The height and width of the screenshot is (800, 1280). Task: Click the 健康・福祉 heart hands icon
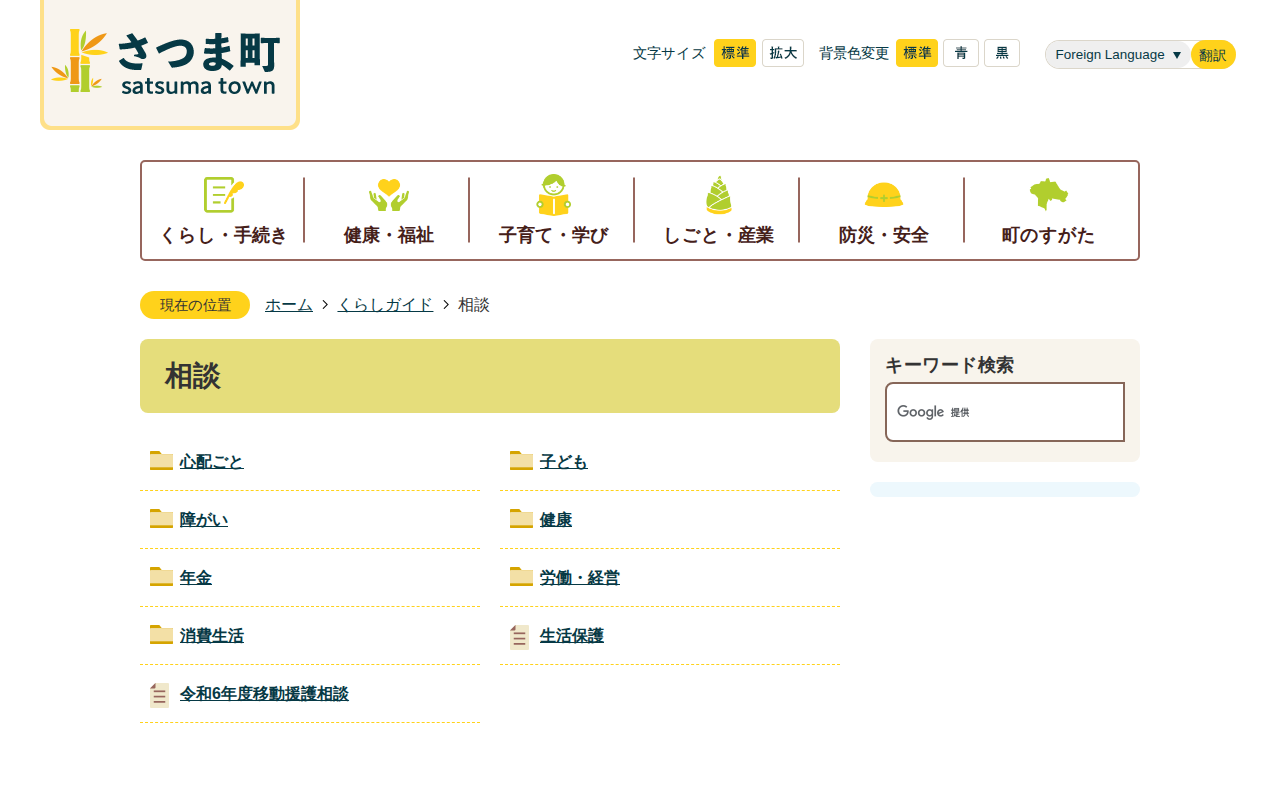pyautogui.click(x=389, y=194)
